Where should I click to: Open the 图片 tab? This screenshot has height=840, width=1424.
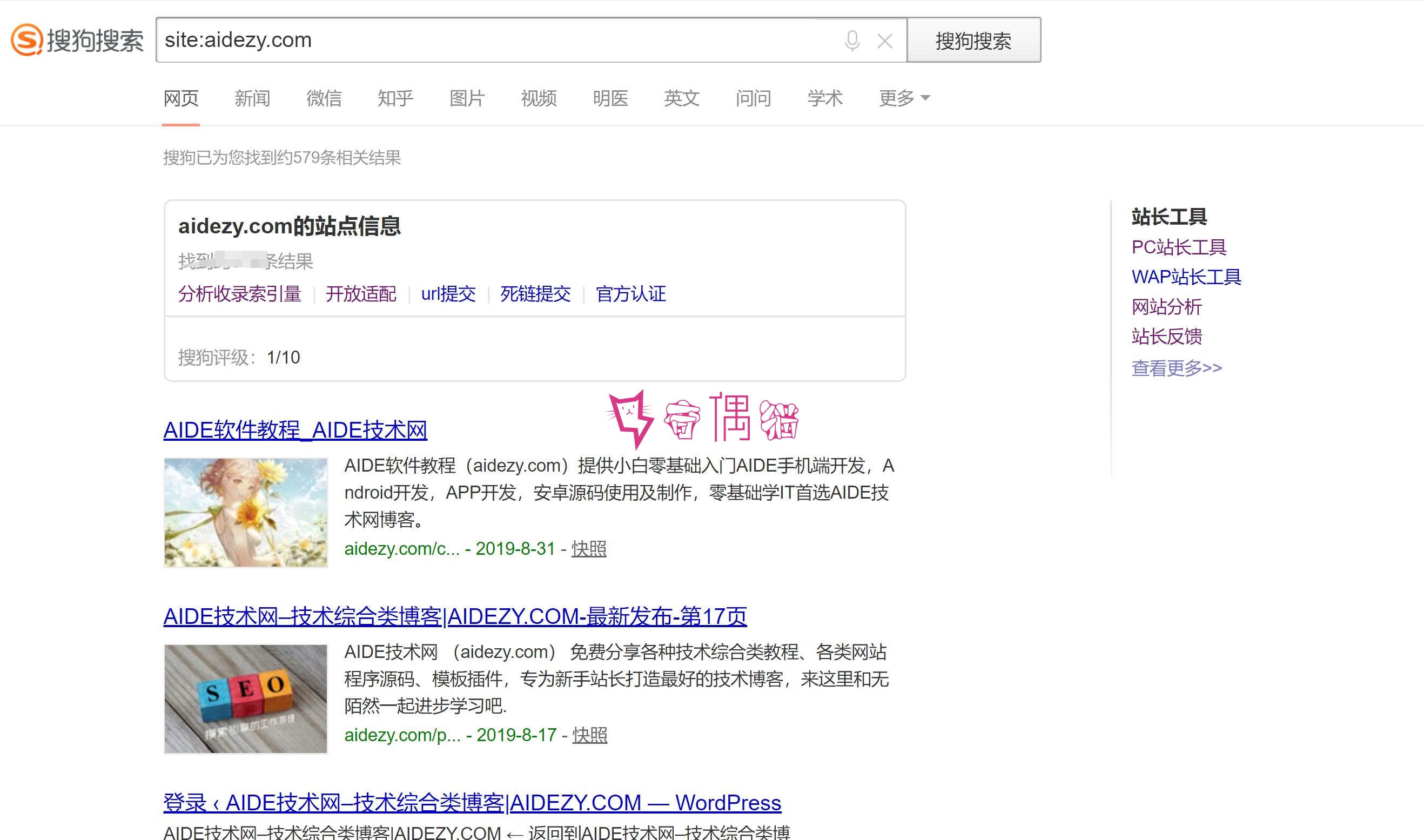(467, 98)
